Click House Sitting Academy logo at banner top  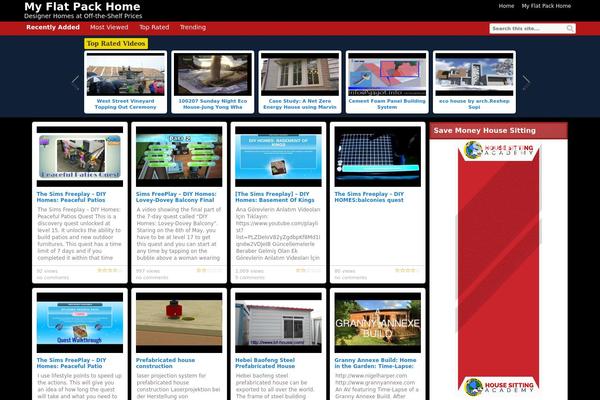(x=499, y=150)
